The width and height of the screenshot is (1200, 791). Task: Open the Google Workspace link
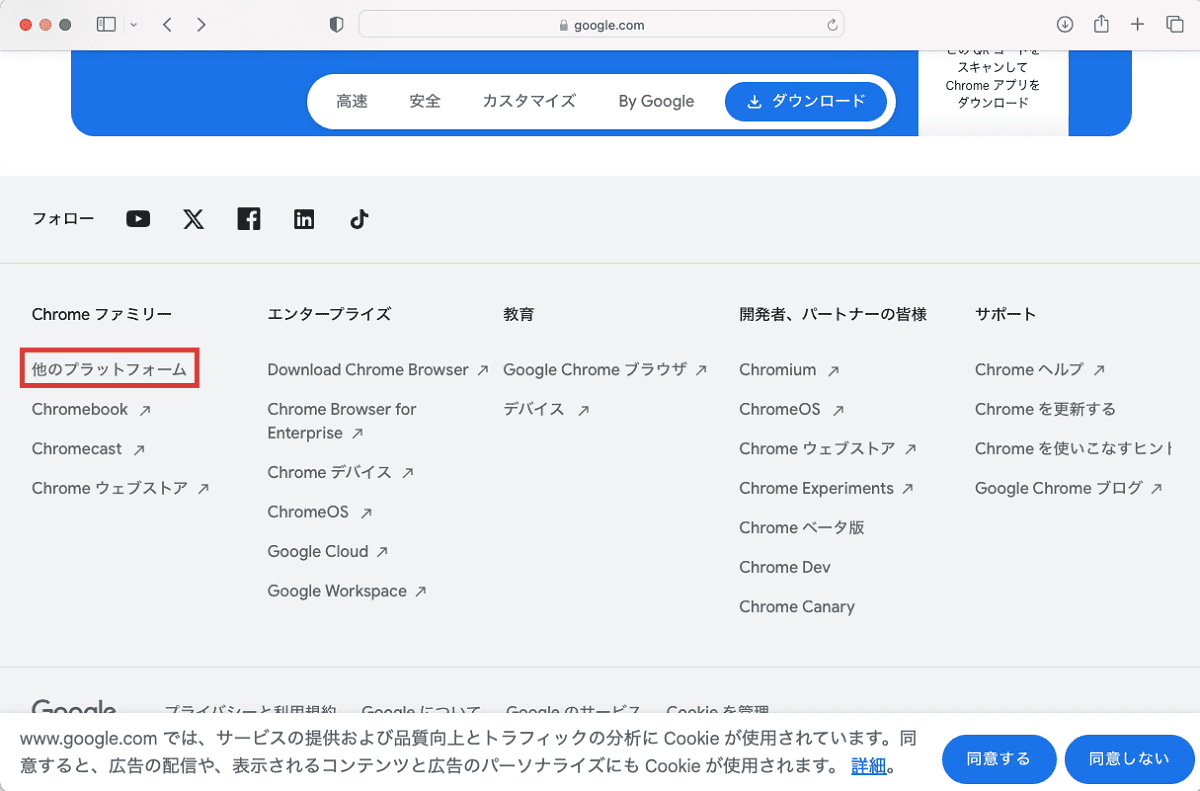pos(347,591)
